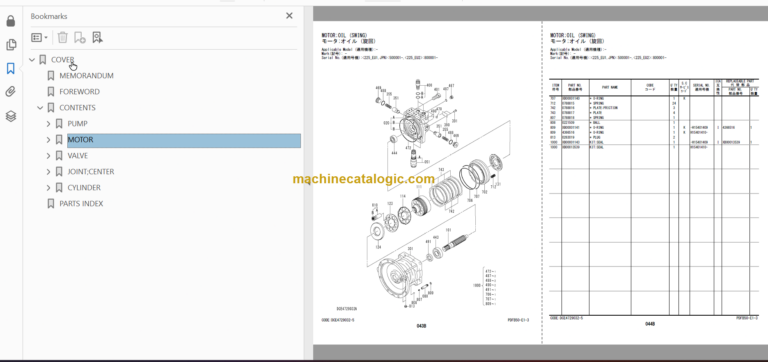Select the CONTENTS bookmark
The width and height of the screenshot is (768, 362).
coord(77,108)
